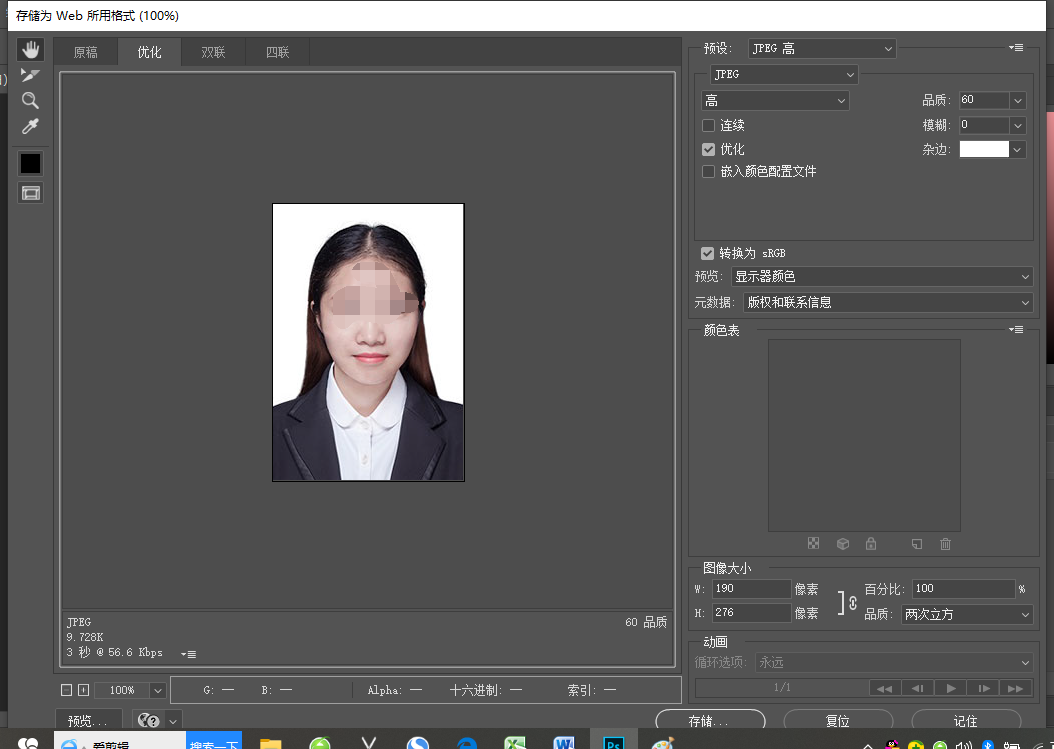Select the Slice Select tool
The width and height of the screenshot is (1054, 749).
tap(30, 75)
